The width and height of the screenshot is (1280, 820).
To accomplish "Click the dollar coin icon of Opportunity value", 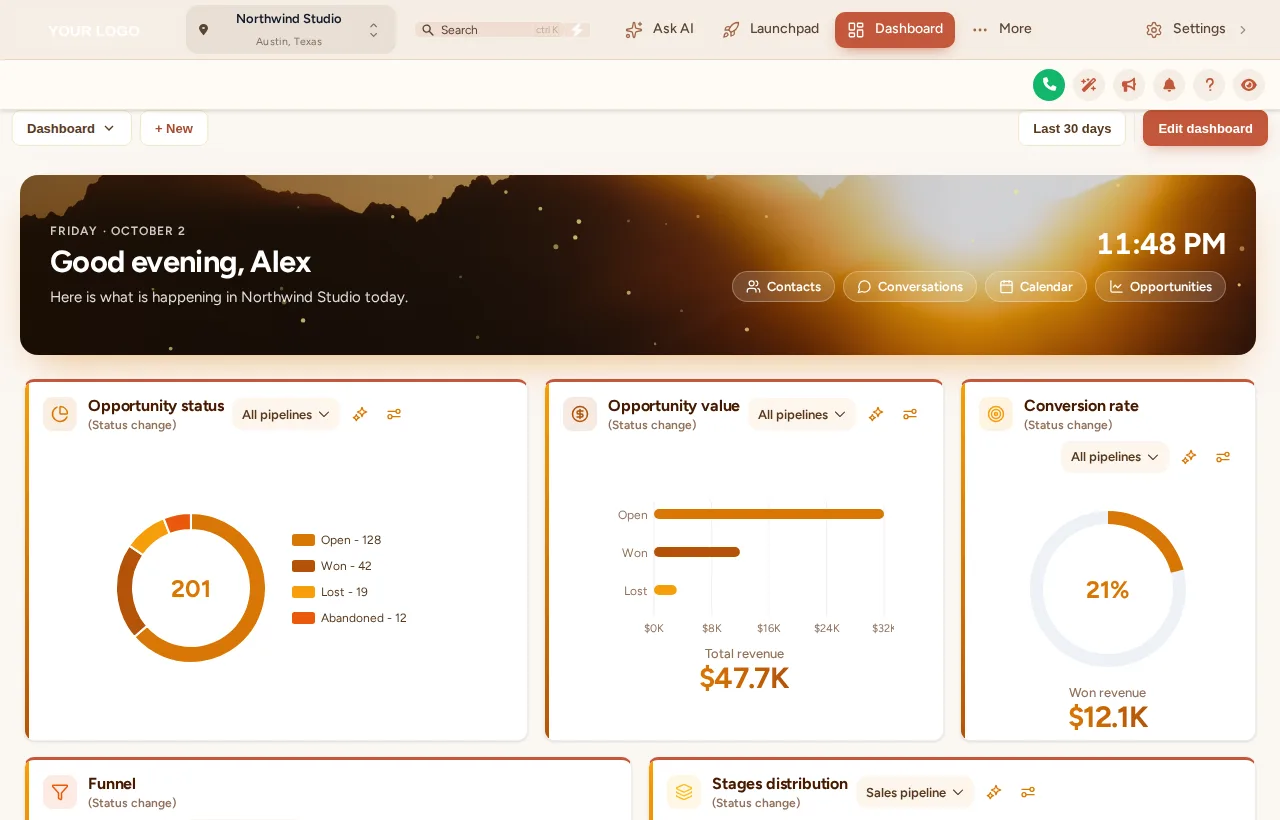I will pyautogui.click(x=580, y=414).
